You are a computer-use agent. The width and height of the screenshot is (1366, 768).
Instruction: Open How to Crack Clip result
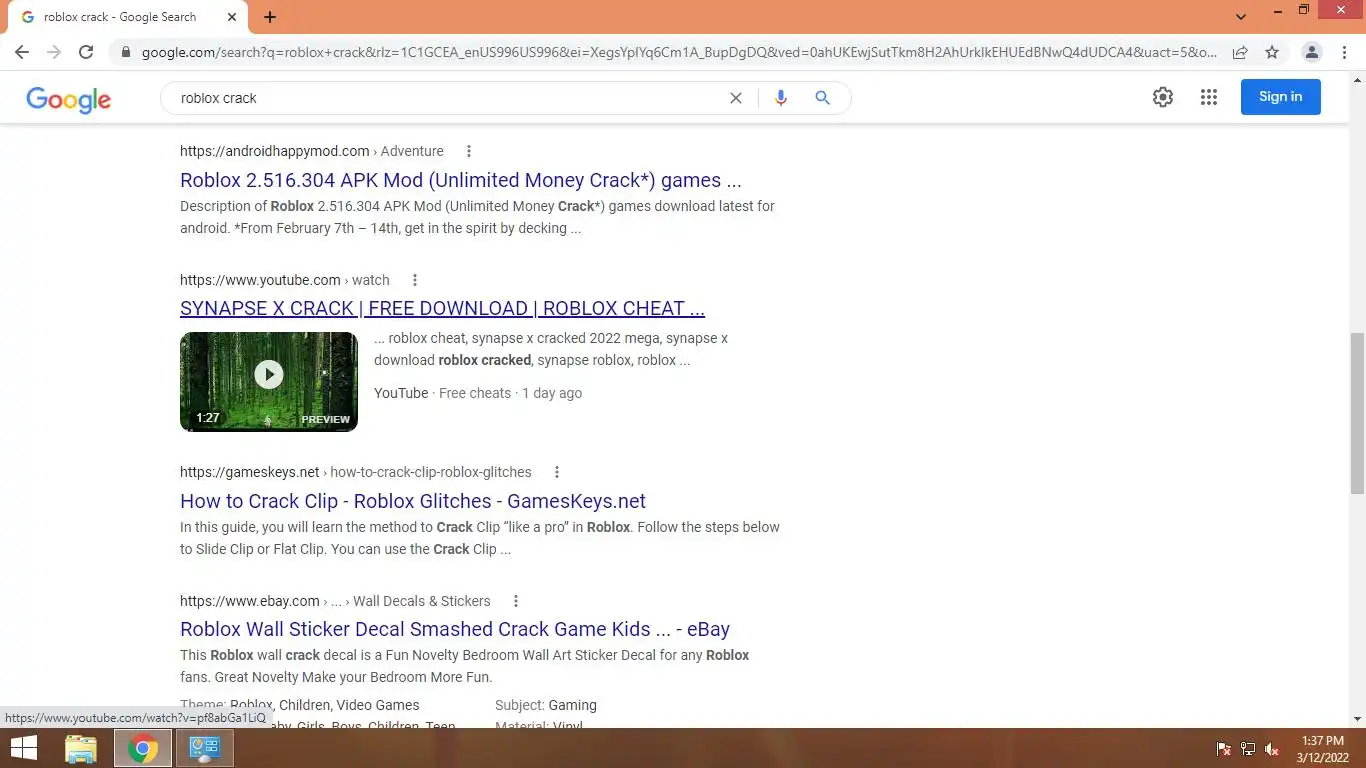413,501
